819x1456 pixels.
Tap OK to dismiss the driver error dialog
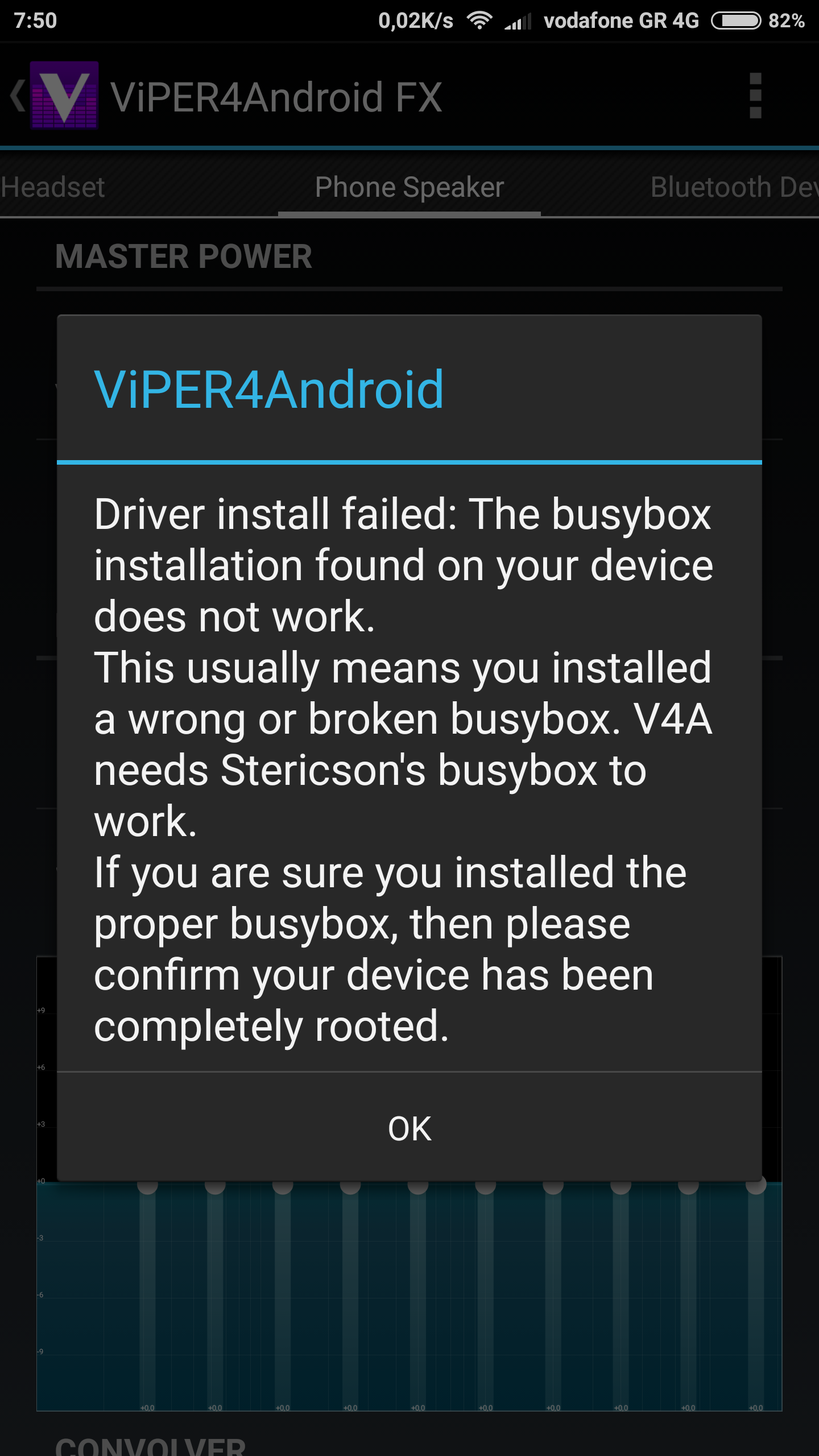(409, 1128)
